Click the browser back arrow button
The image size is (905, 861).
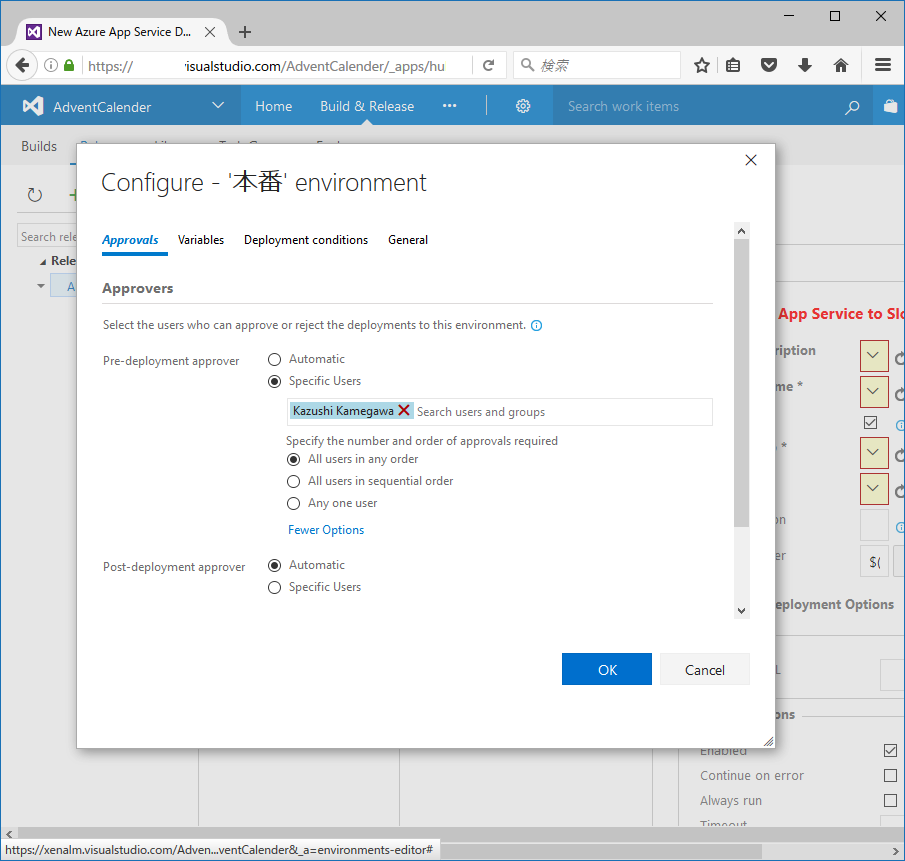point(23,65)
